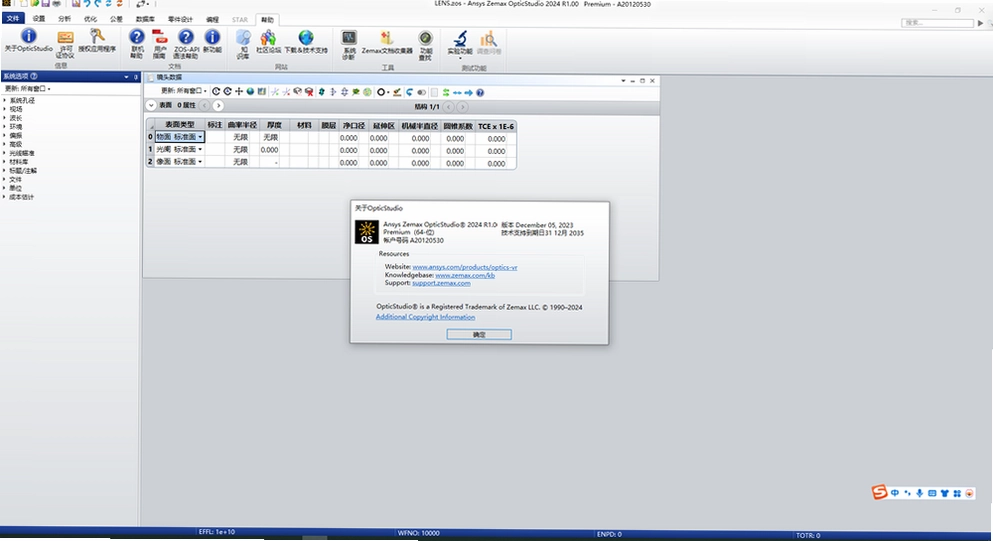Switch to the 编程 ribbon tab
This screenshot has height=541, width=993.
tap(213, 20)
